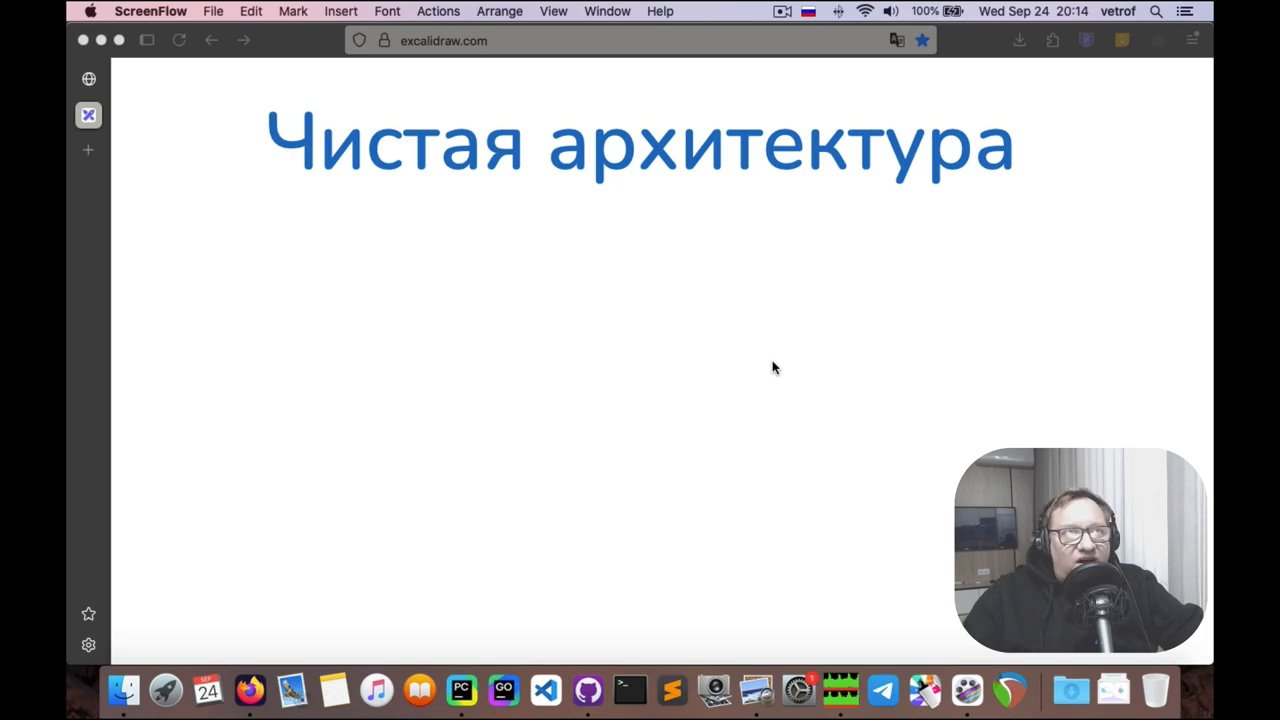
Task: Click the excalidraw.com address bar
Action: pos(640,40)
